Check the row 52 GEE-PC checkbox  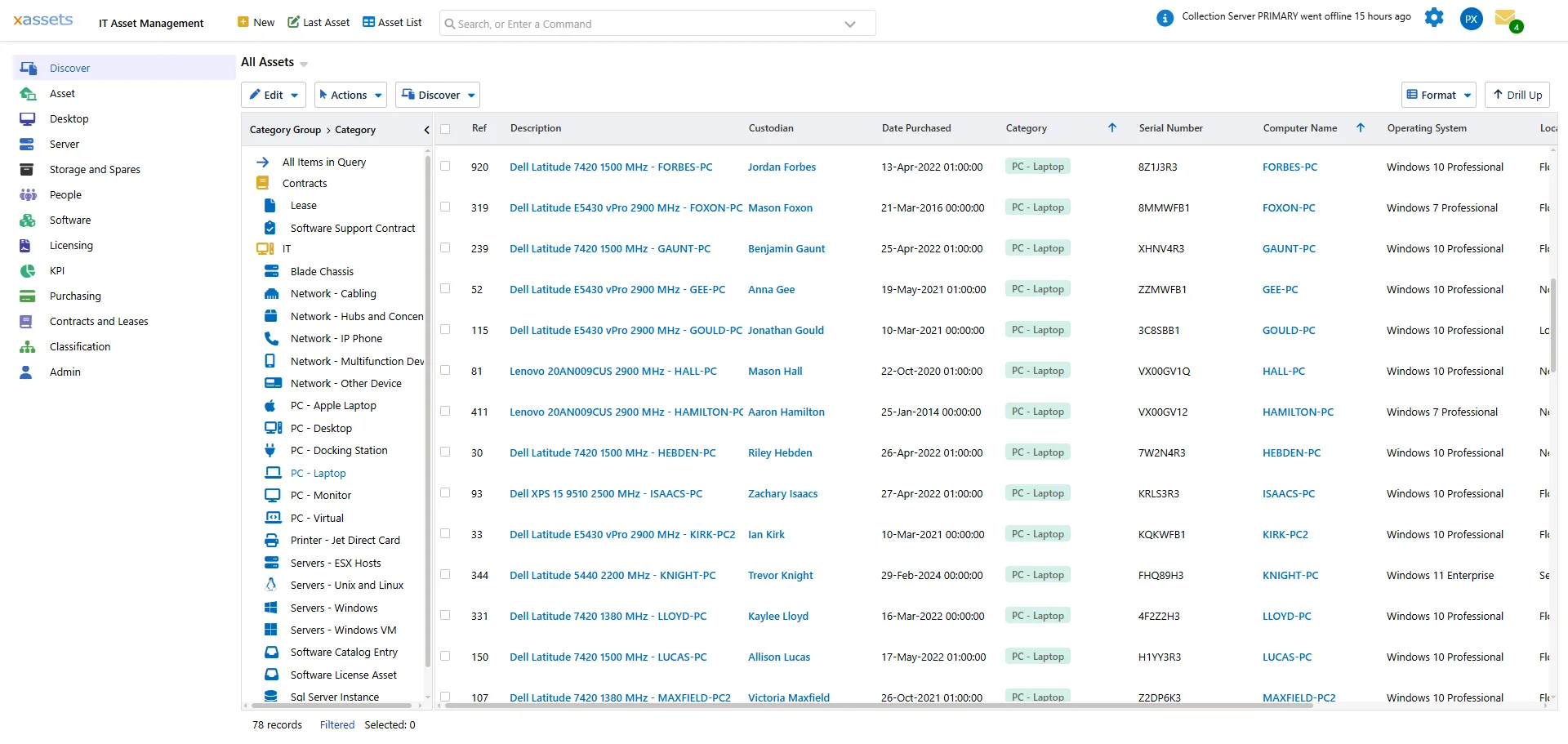(445, 288)
